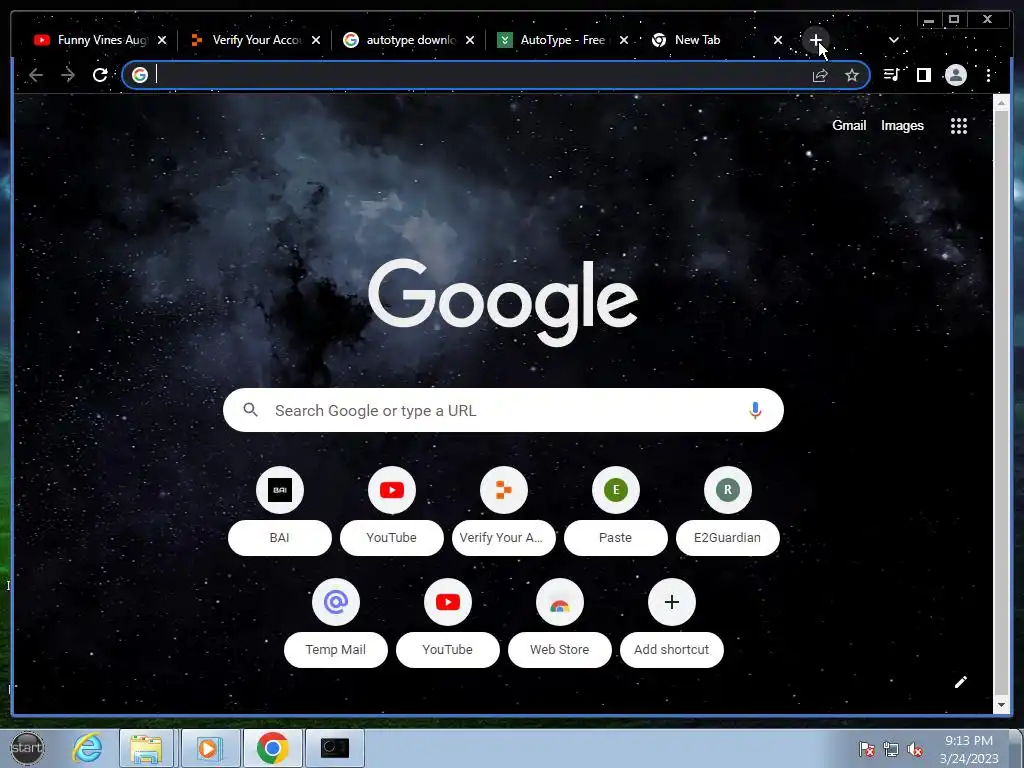Open Windows Explorer folder in taskbar
This screenshot has height=768, width=1024.
click(x=146, y=748)
